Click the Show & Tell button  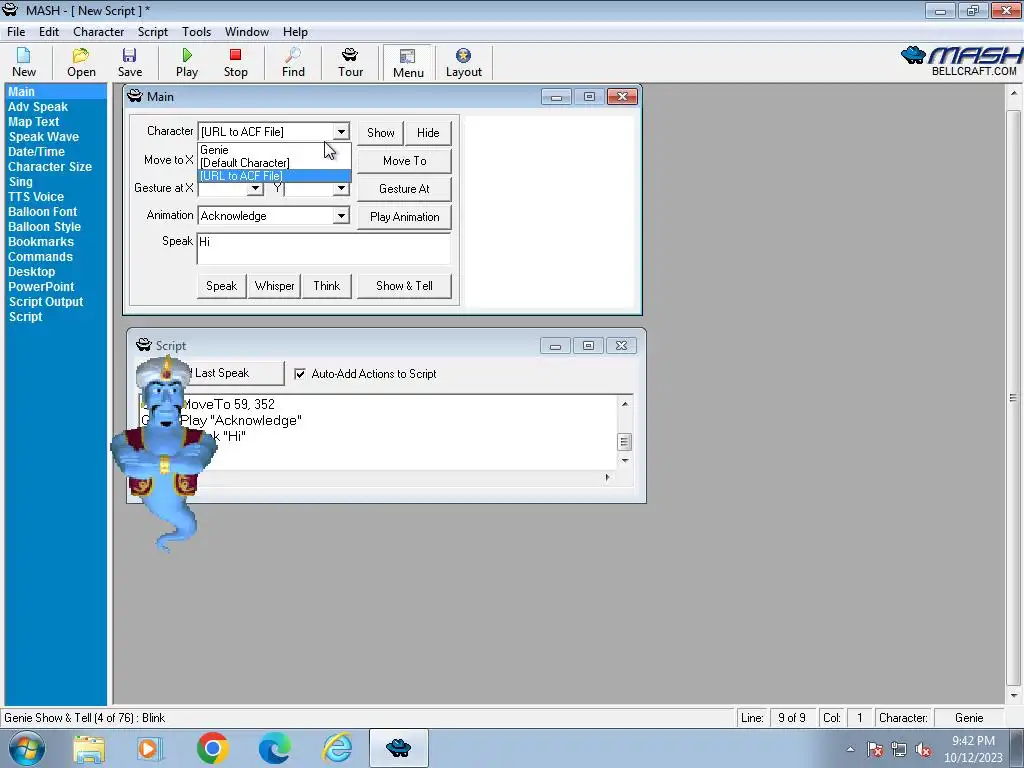point(404,286)
